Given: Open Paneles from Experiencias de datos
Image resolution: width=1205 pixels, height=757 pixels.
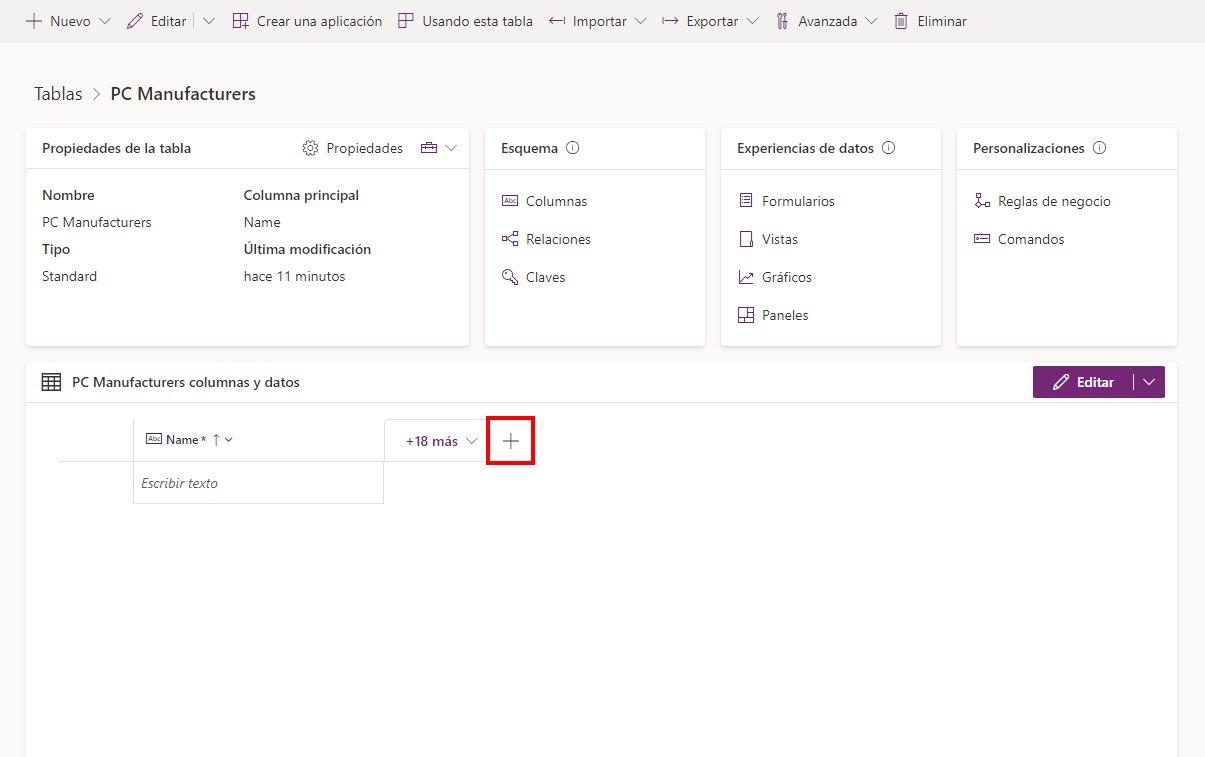Looking at the screenshot, I should [x=785, y=315].
